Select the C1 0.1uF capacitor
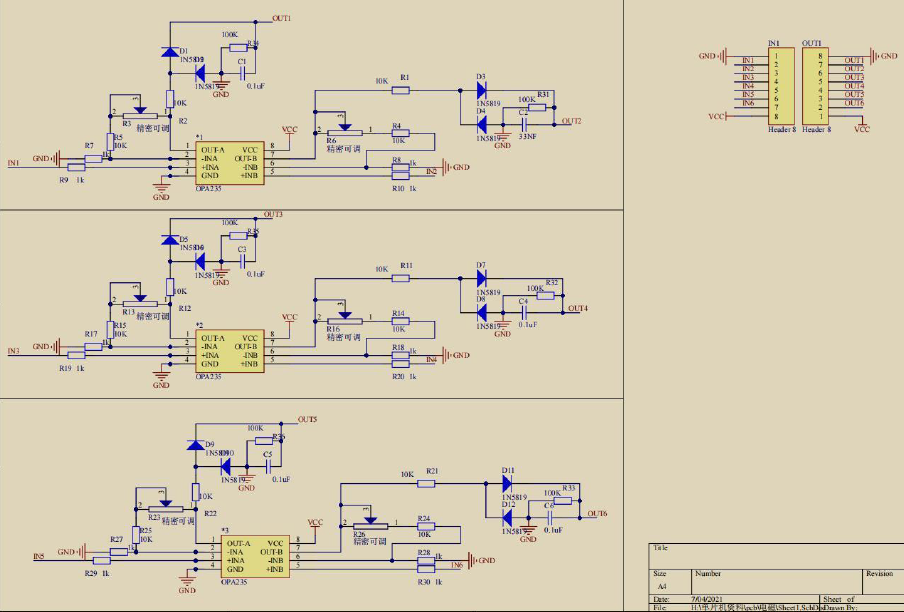 tap(243, 73)
